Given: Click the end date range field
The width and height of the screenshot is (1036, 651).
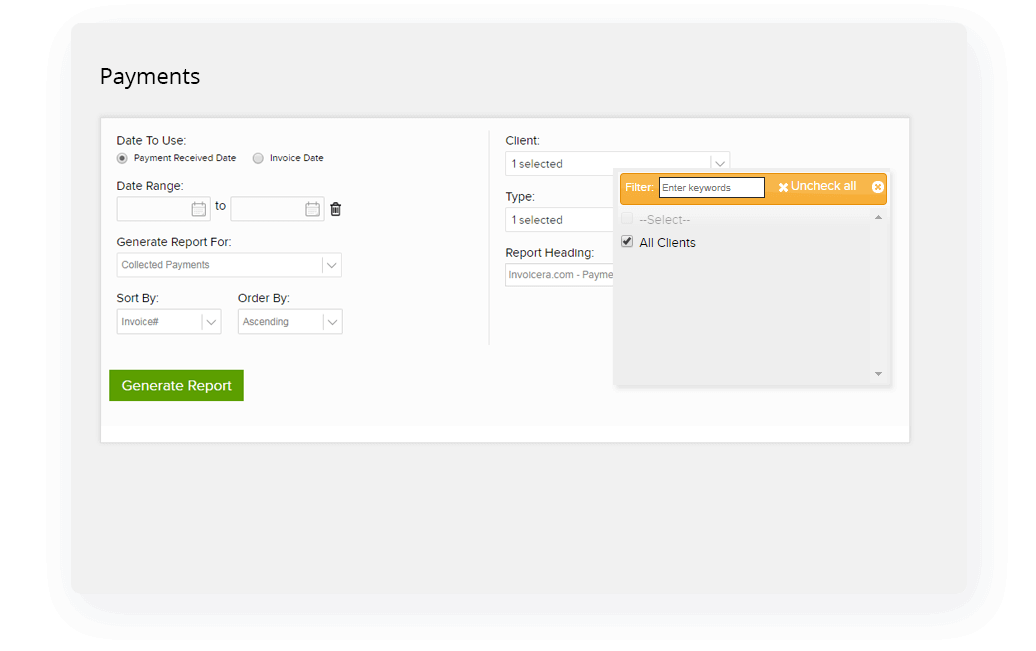Looking at the screenshot, I should click(x=278, y=209).
